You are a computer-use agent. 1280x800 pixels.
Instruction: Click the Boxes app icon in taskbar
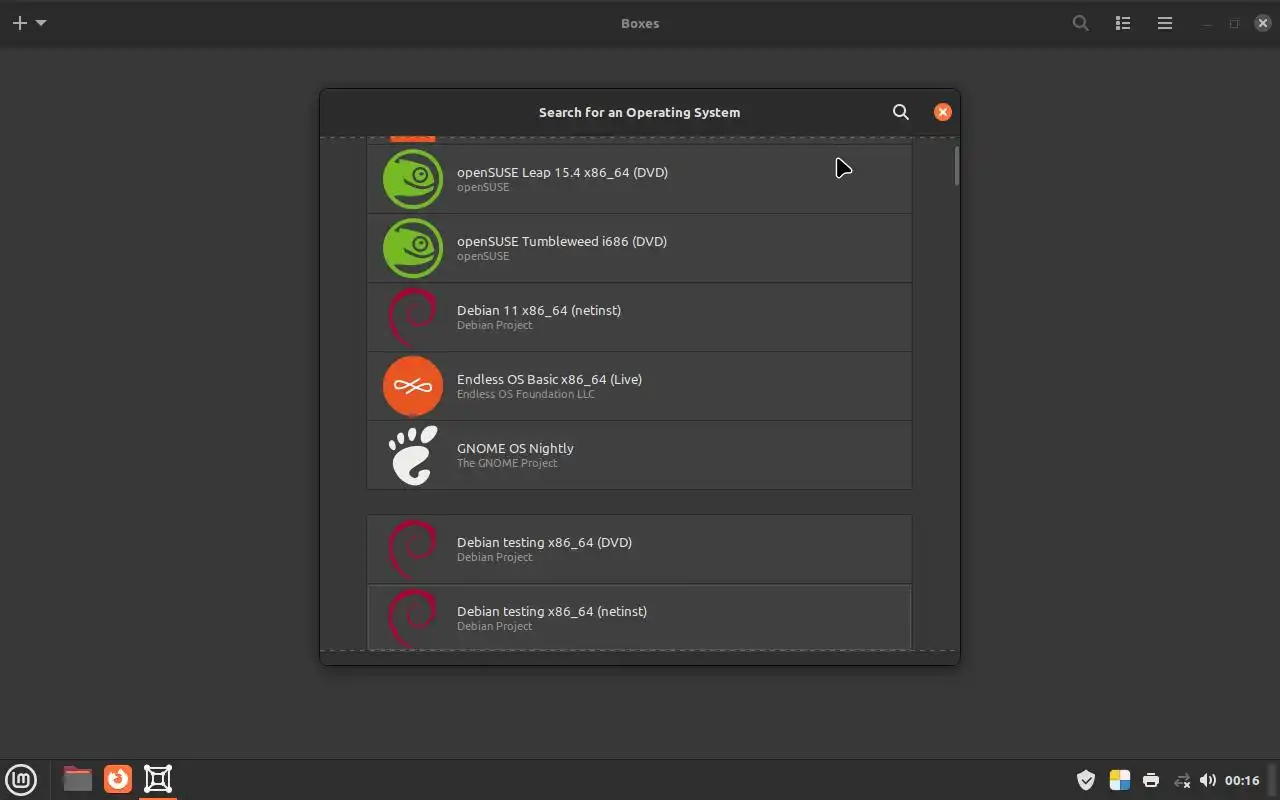pos(158,779)
